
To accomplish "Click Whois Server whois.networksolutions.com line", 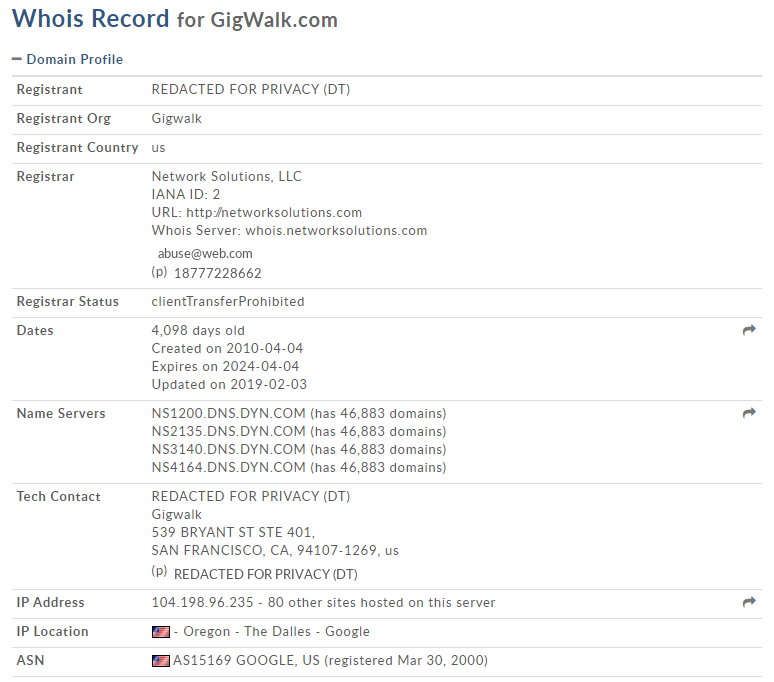I will click(289, 231).
